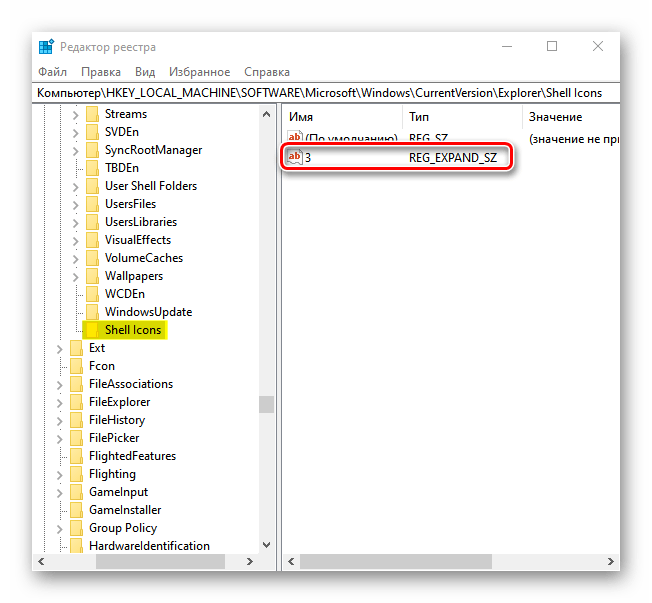652x603 pixels.
Task: Open the Избранное menu
Action: point(200,72)
